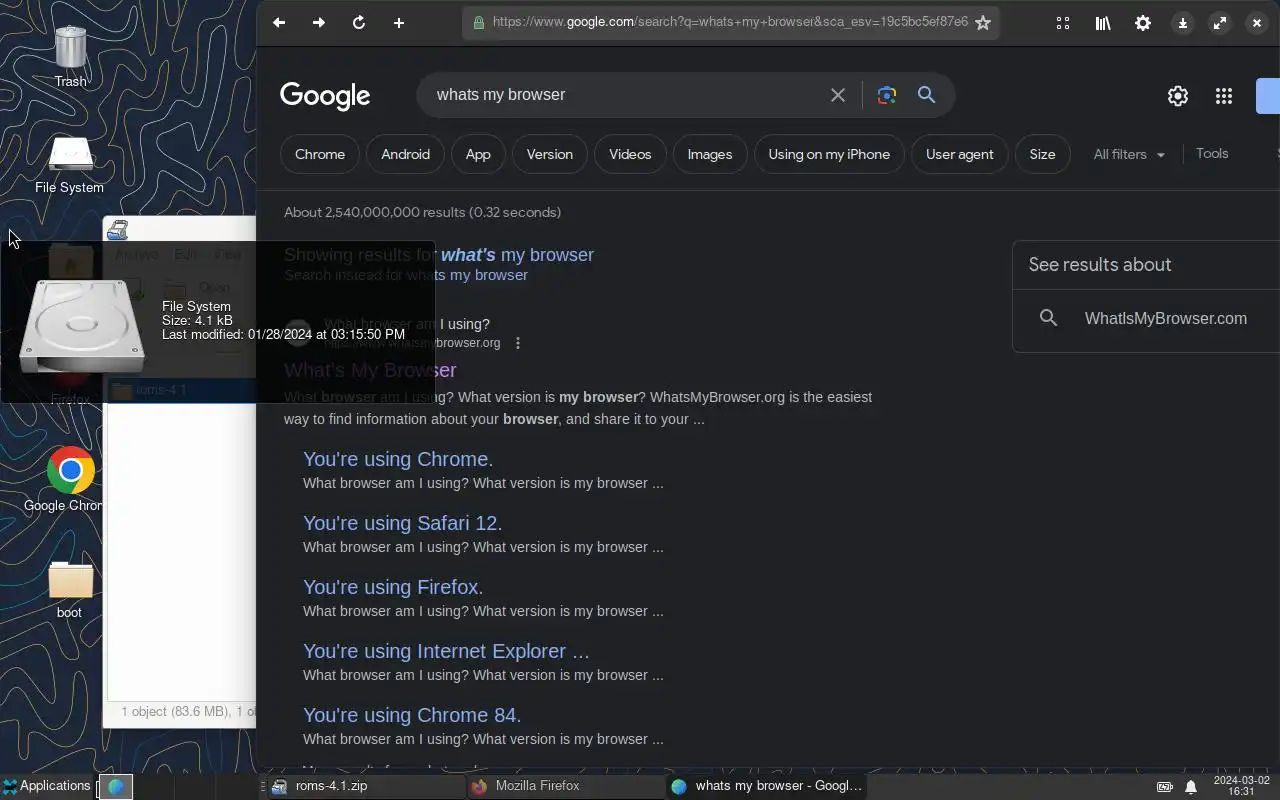
Task: Select the User agent chip
Action: click(x=960, y=154)
